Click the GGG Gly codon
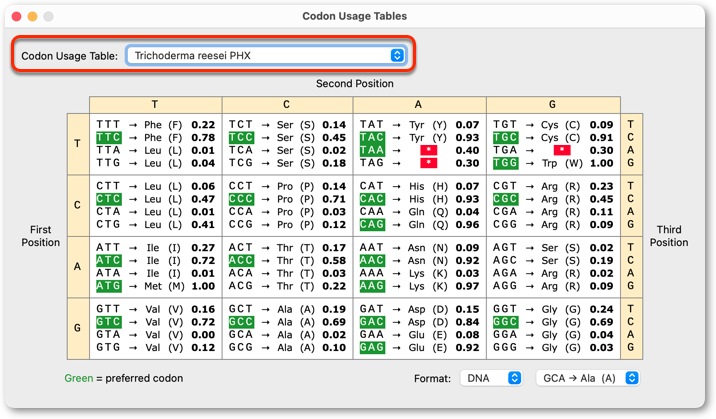 (505, 347)
